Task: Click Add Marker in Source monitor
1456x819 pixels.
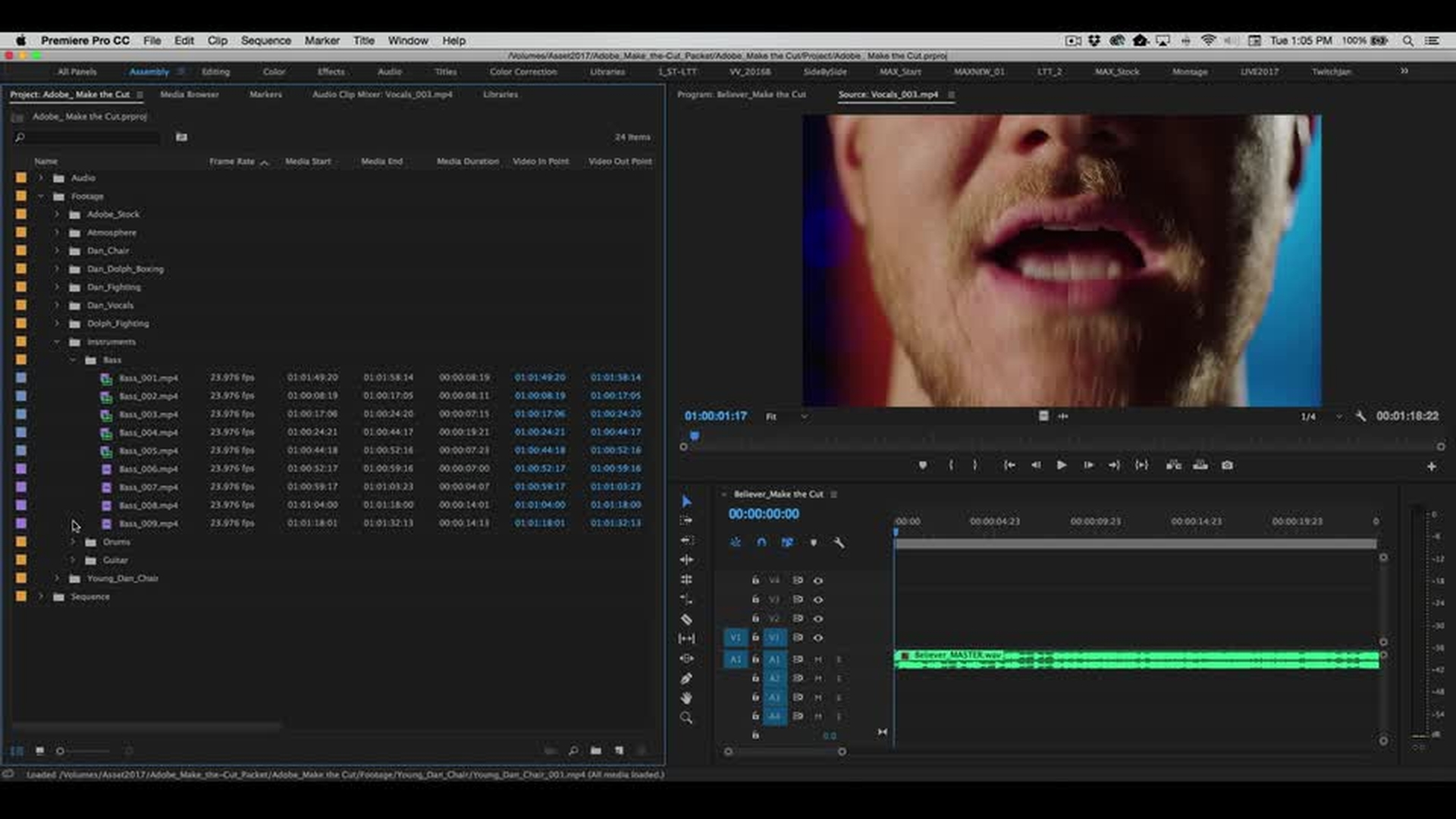Action: 923,466
